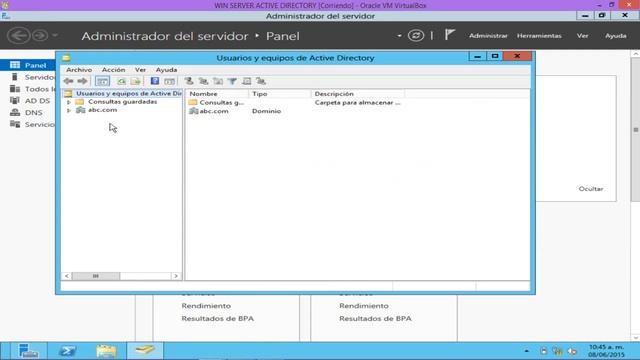
Task: Click the create new user toolbar icon
Action: 189,81
